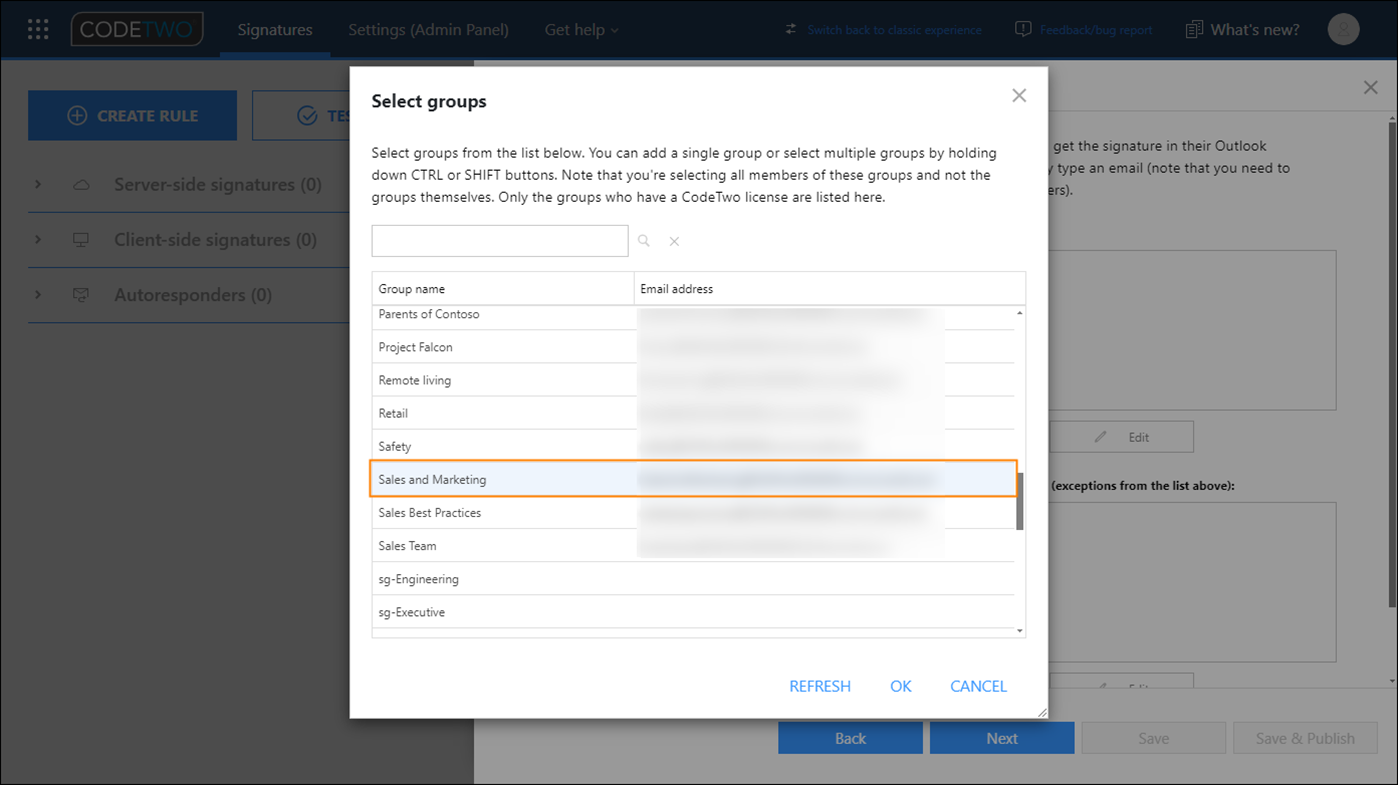Expand the Autoresponders section
This screenshot has height=785, width=1398.
click(38, 294)
